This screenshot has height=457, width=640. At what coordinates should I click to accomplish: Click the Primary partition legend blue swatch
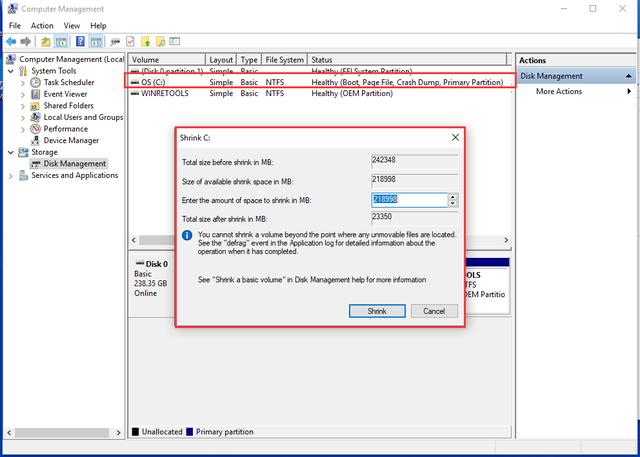click(x=189, y=432)
